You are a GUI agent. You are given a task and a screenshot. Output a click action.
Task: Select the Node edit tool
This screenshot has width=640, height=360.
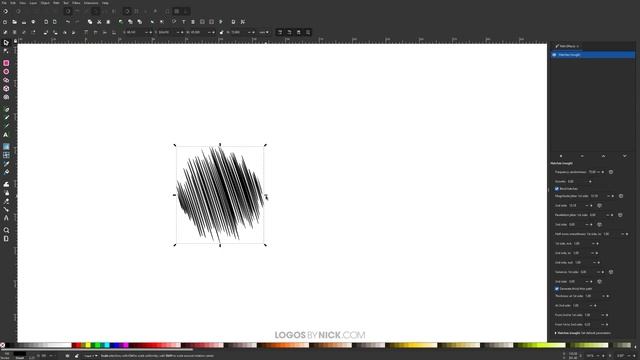6,51
